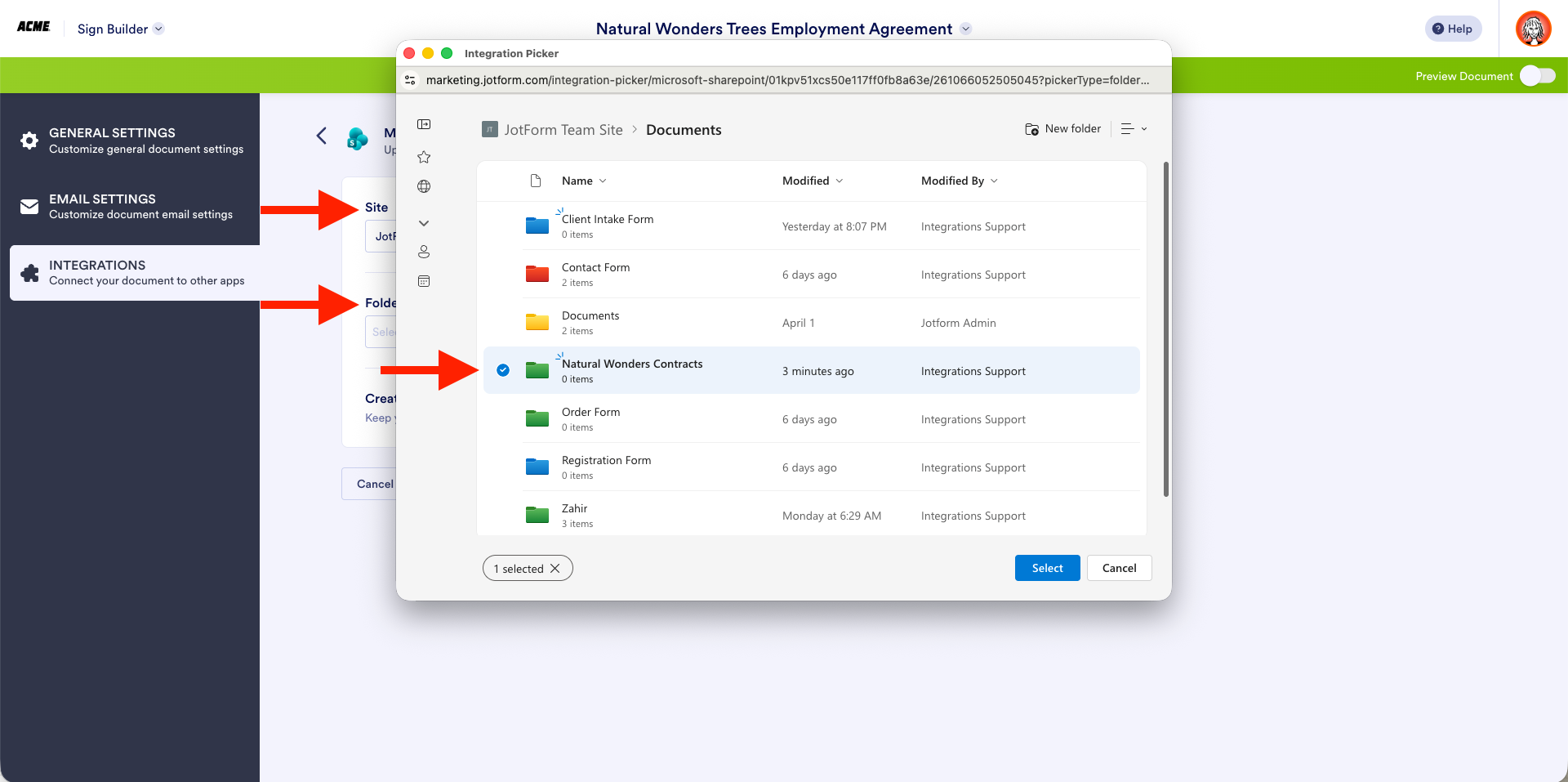Click the SharePoint integration logo
Screen dimensions: 1568x782
tap(357, 139)
